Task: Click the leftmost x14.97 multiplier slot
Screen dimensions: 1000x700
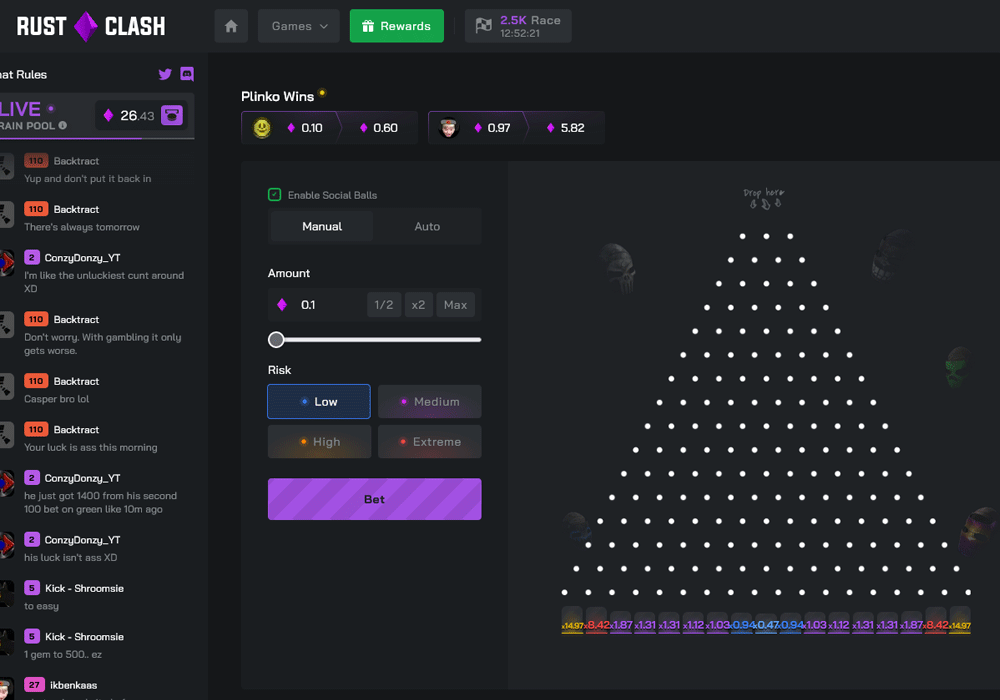Action: tap(572, 622)
